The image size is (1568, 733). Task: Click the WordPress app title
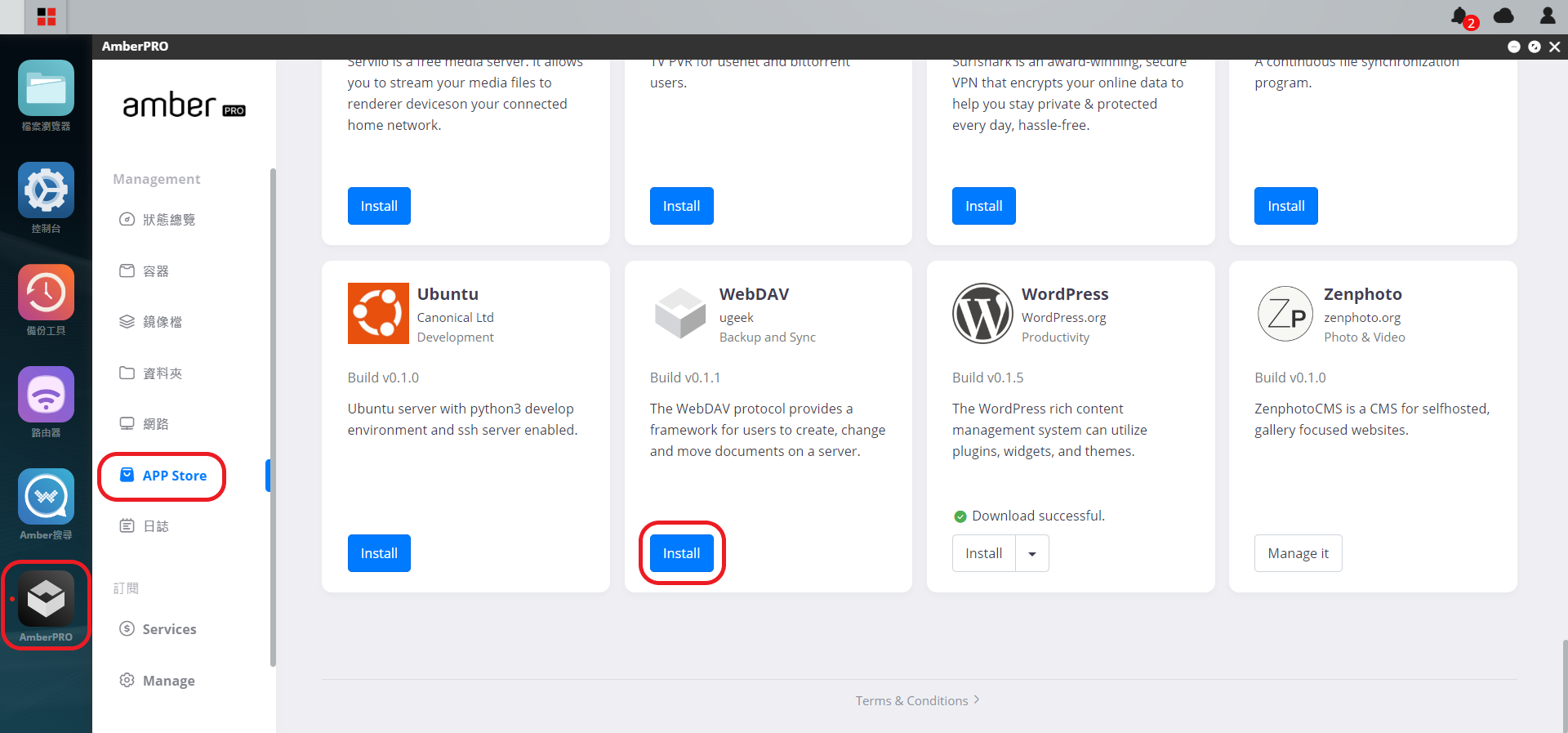pos(1065,293)
